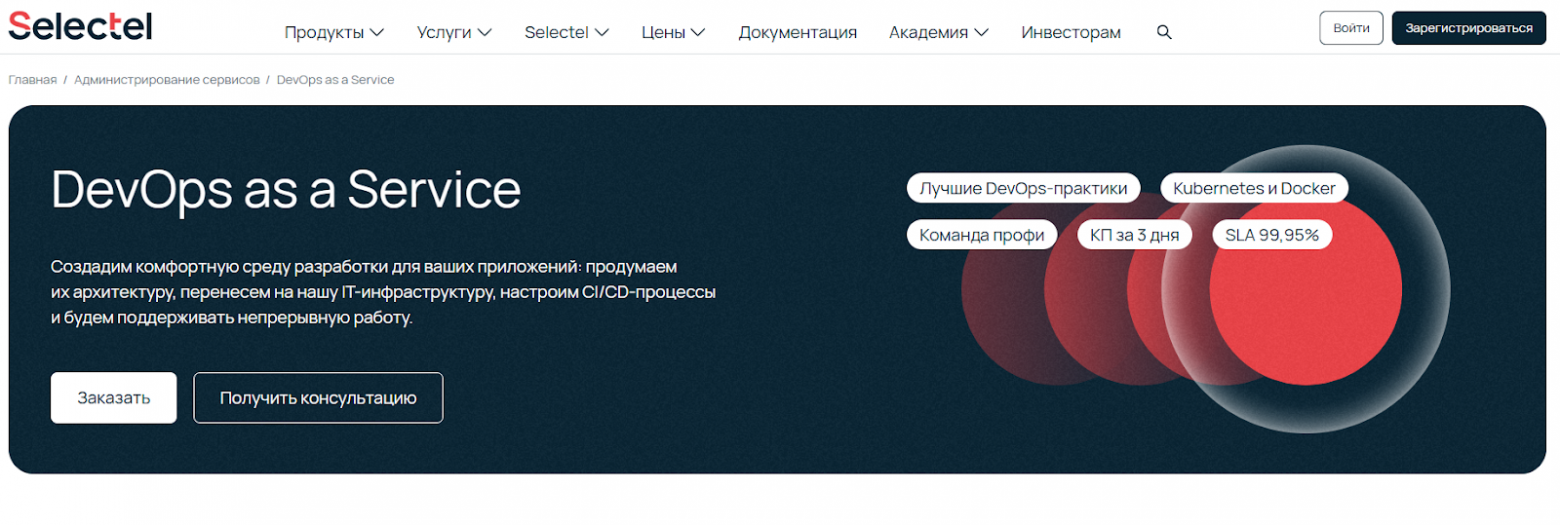Navigate to Главная breadcrumb link

click(x=32, y=79)
